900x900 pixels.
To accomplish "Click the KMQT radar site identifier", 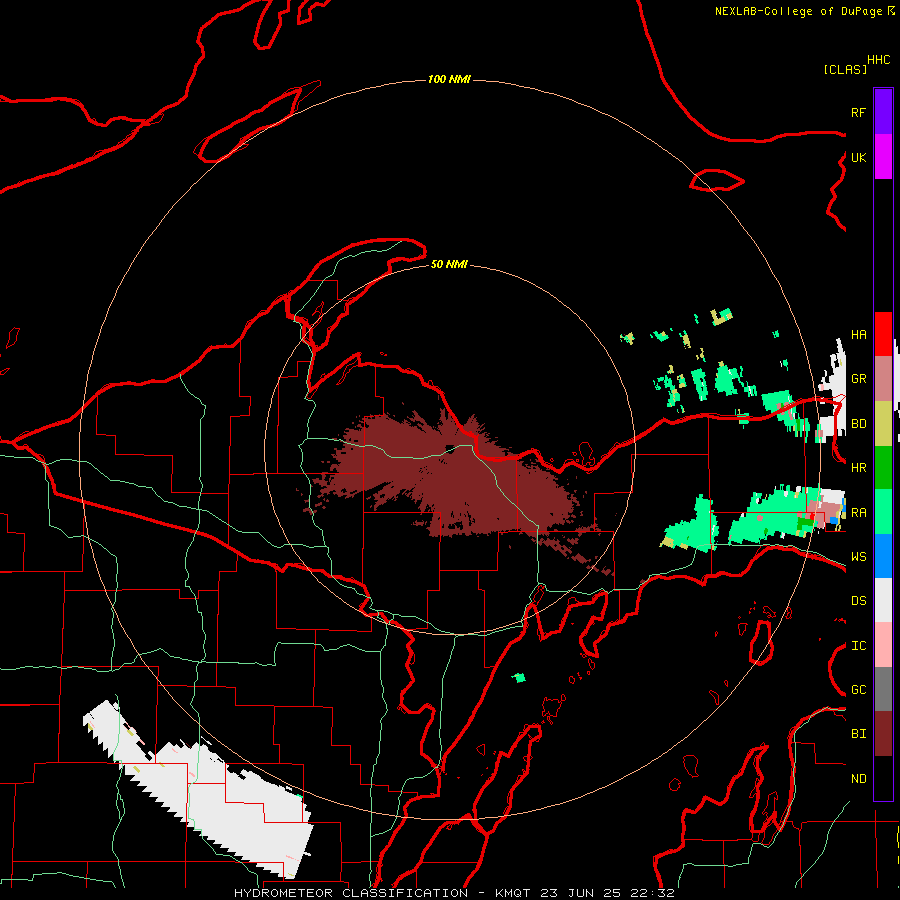I will 514,893.
